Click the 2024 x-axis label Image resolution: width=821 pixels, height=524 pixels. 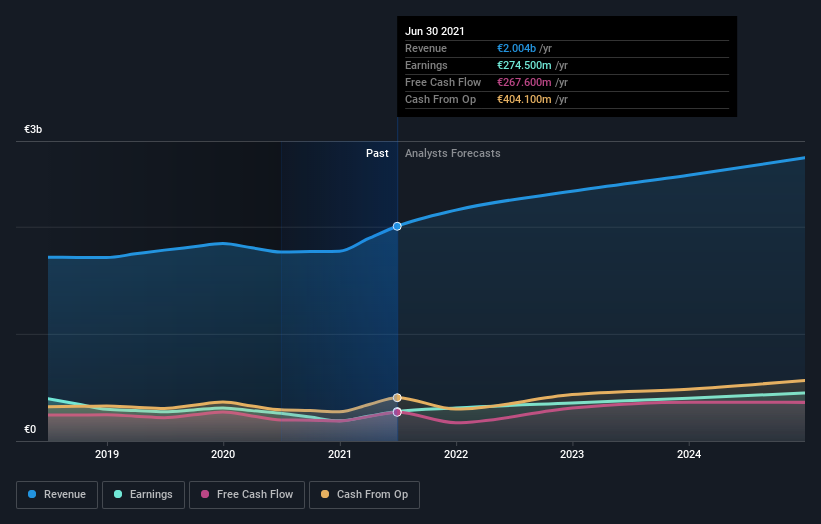[689, 454]
